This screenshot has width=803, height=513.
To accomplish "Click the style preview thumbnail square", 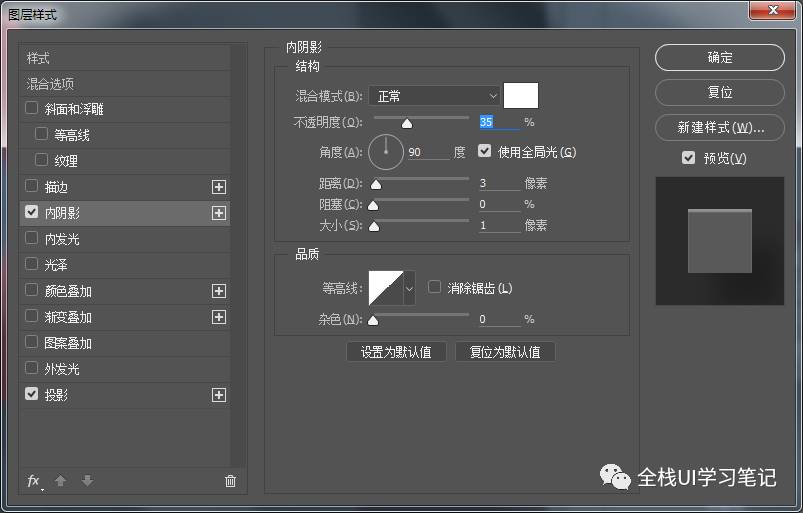I will pos(720,241).
